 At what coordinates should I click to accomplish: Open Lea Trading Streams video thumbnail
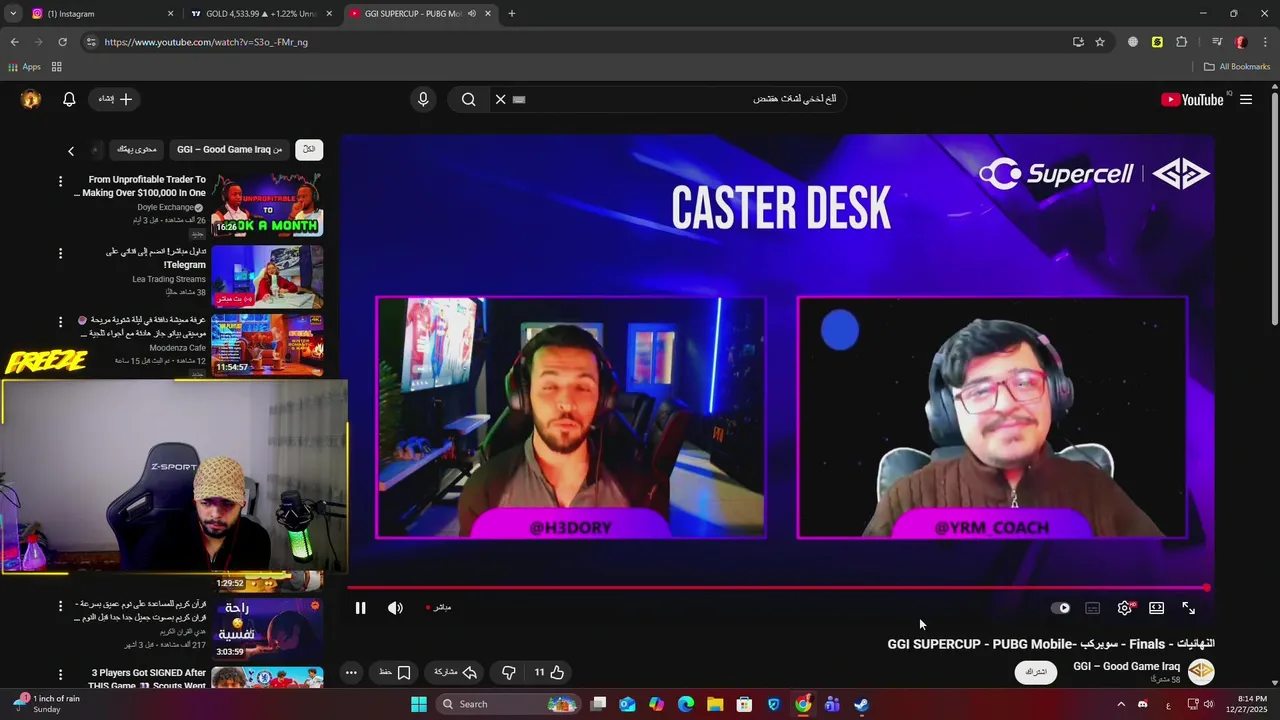[267, 276]
